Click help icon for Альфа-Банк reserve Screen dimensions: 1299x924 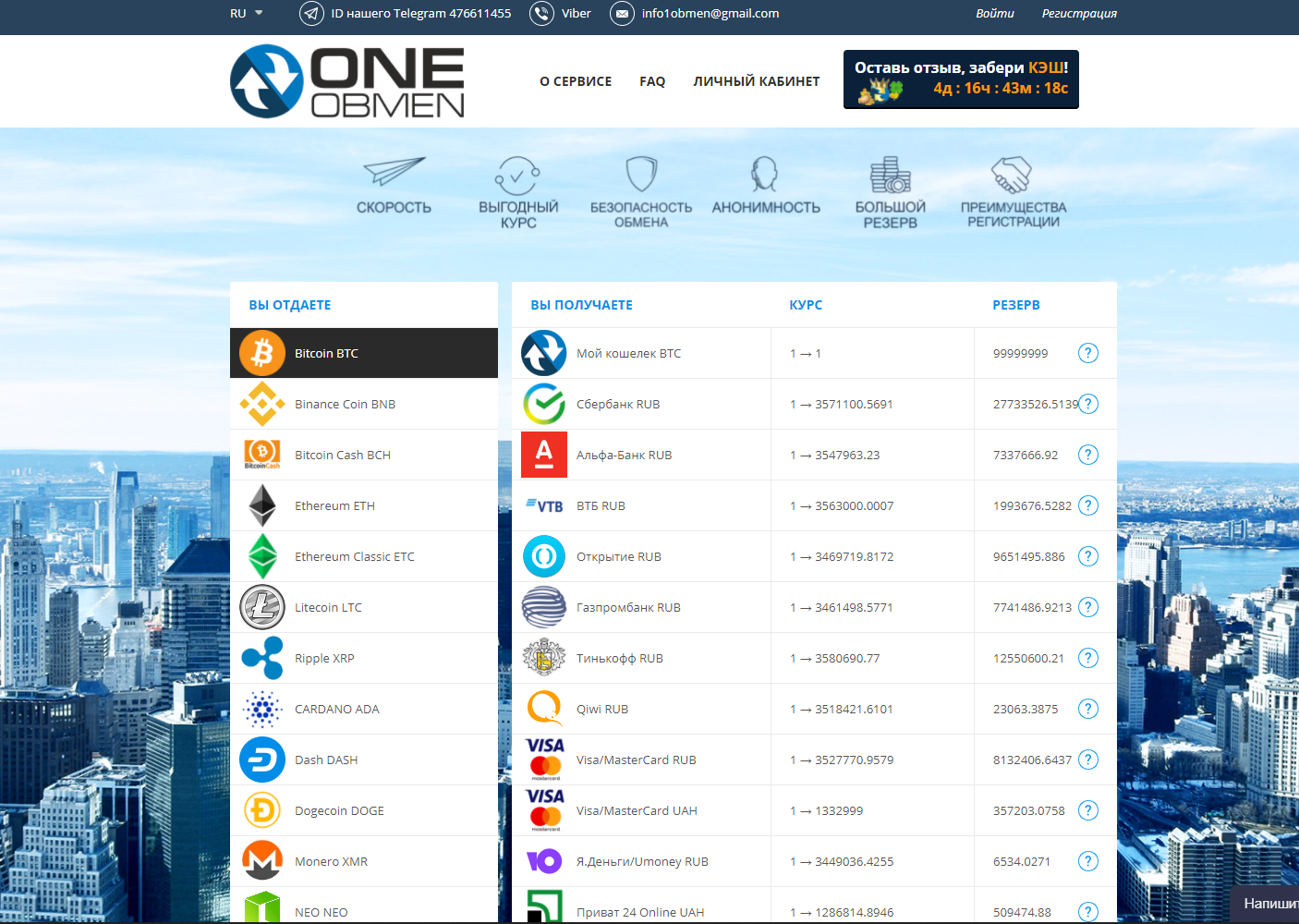point(1088,455)
